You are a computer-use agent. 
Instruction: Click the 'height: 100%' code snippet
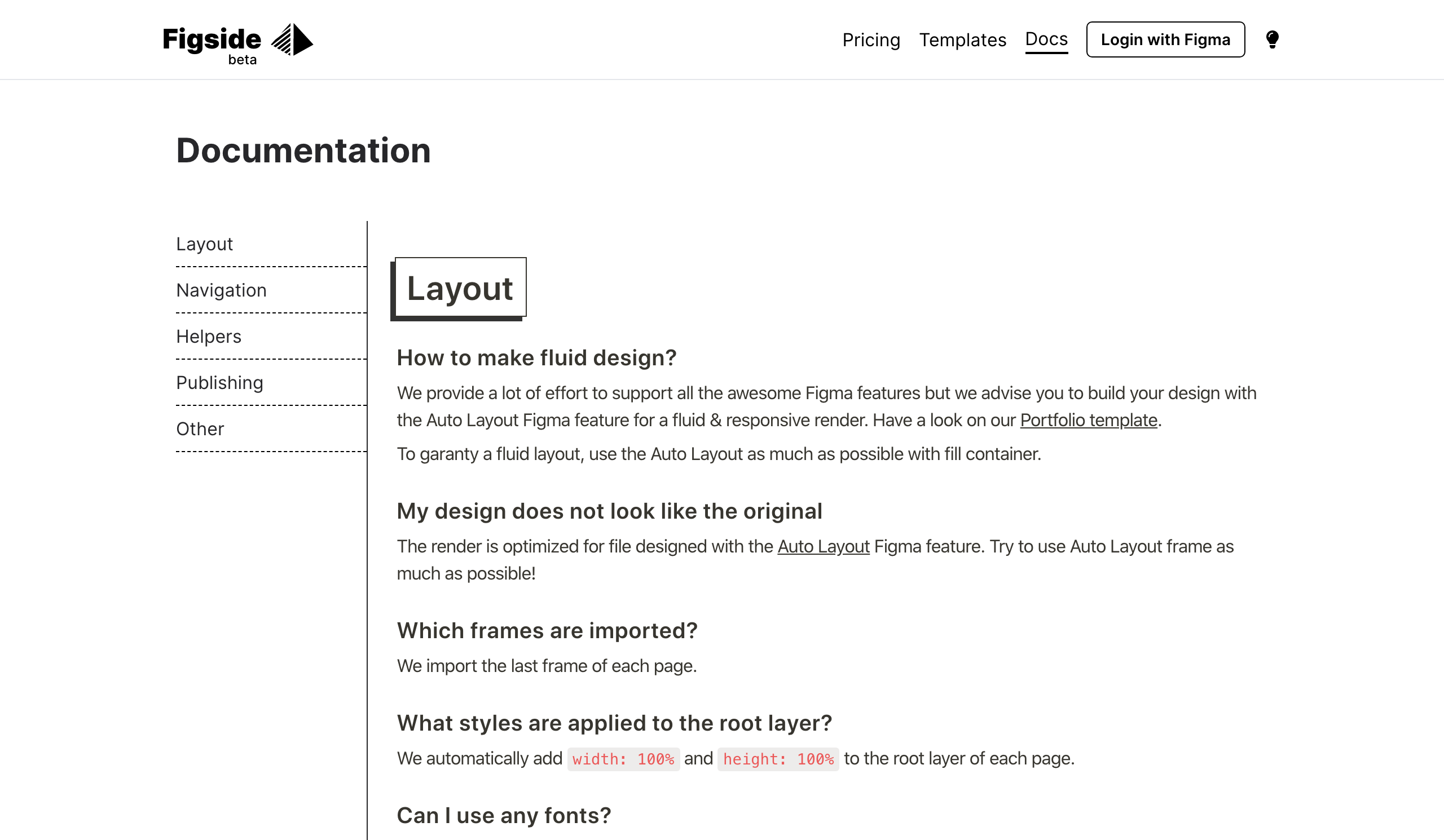[x=778, y=760]
